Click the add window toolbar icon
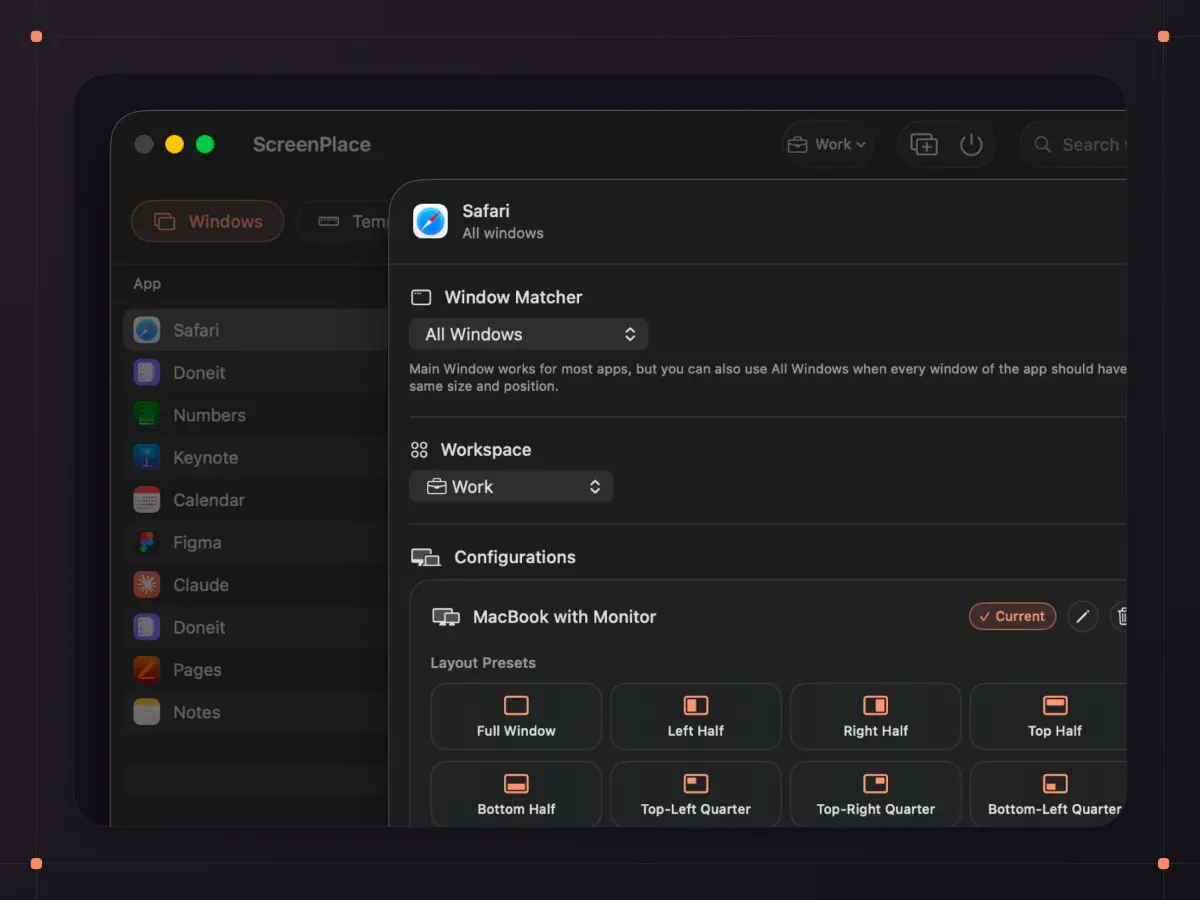 pos(924,145)
